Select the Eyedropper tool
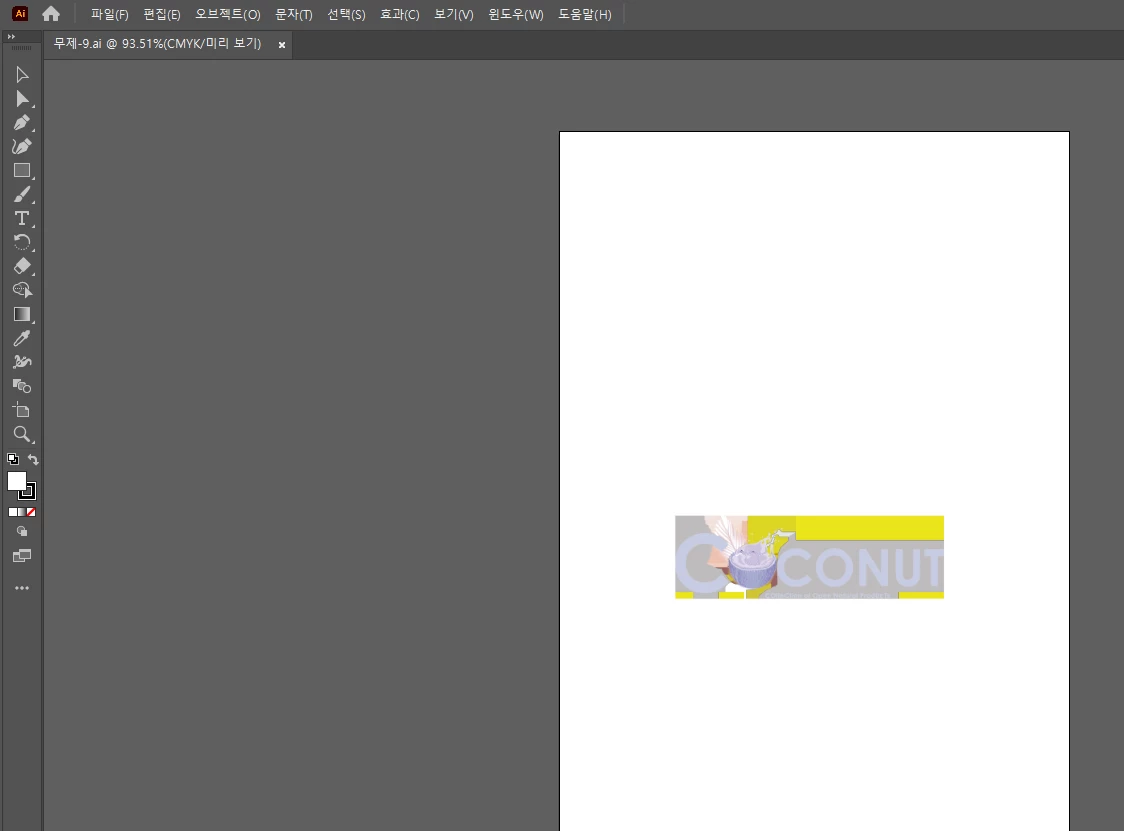This screenshot has width=1124, height=831. (22, 338)
